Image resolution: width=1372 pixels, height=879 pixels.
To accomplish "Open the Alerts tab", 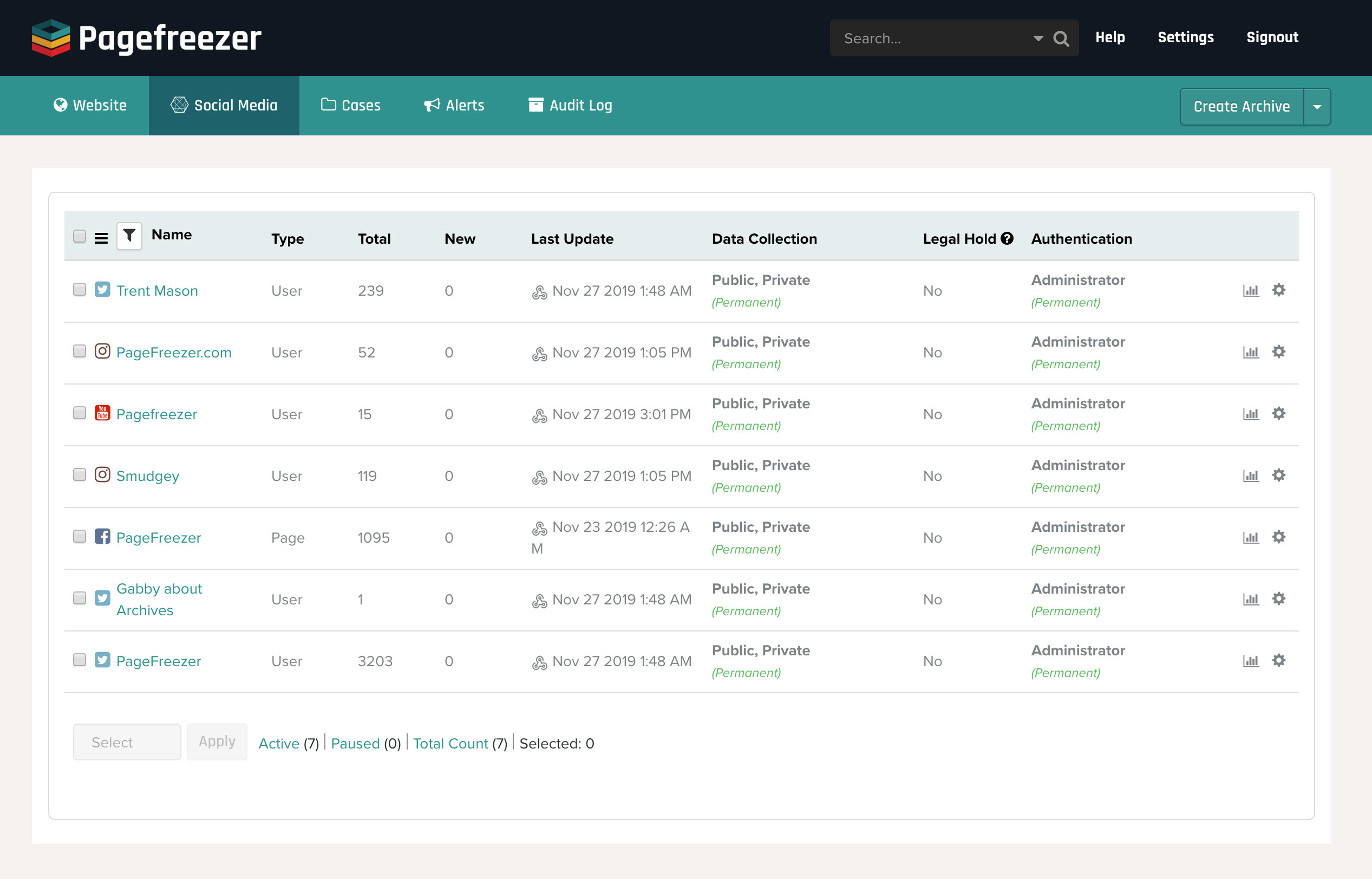I will tap(454, 106).
